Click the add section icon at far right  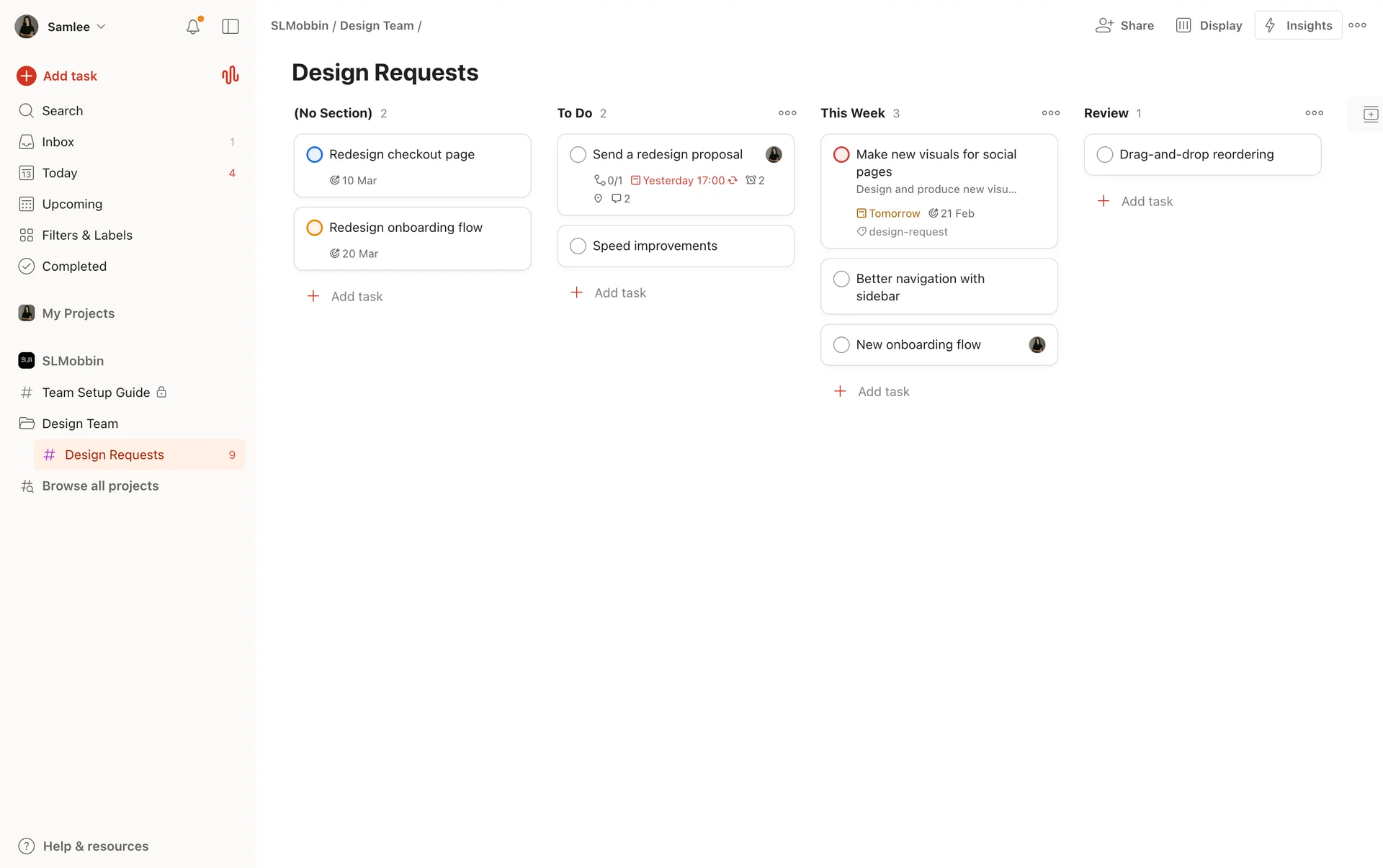pos(1370,114)
